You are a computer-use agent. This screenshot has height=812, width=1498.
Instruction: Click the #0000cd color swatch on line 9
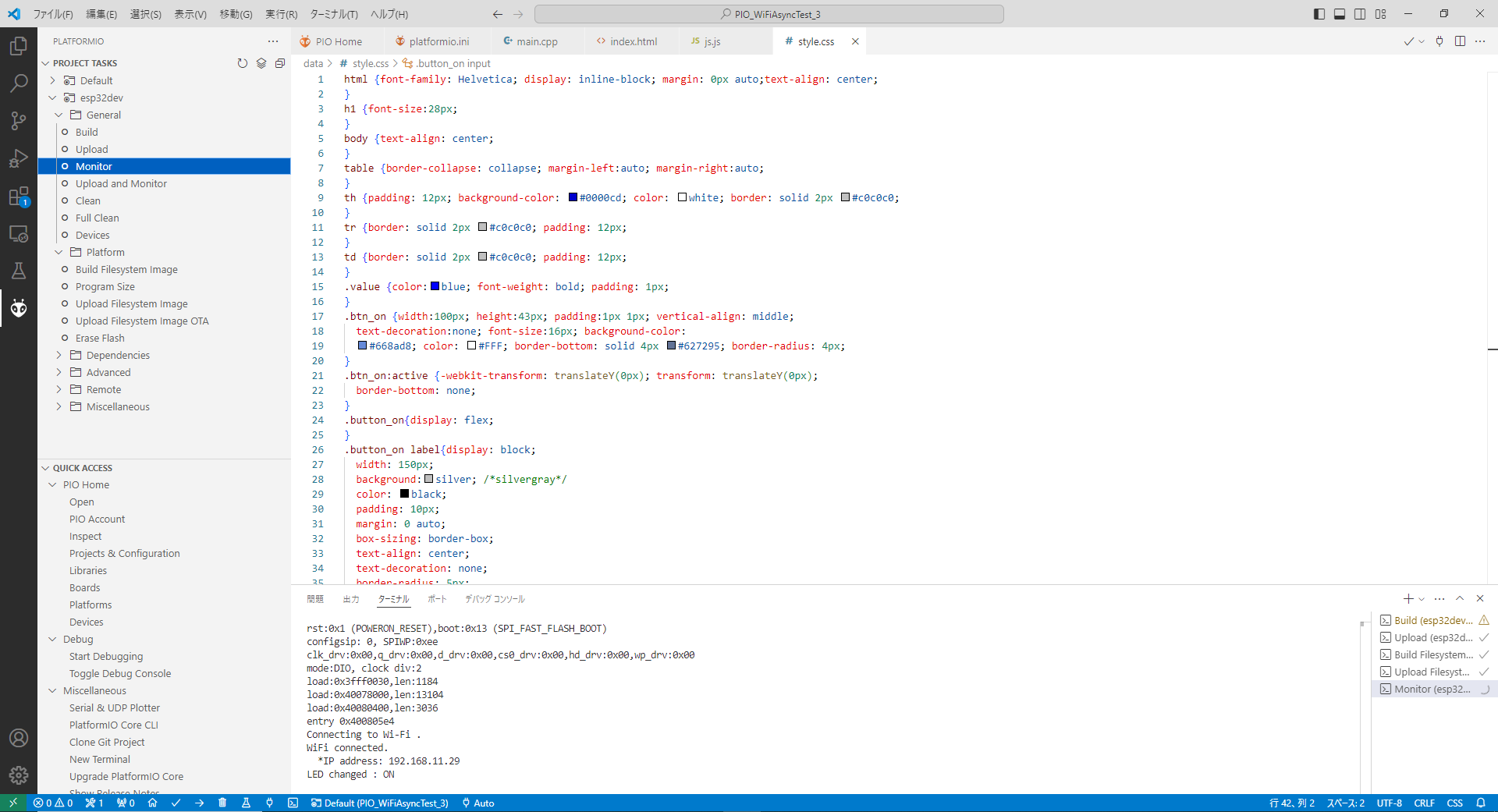pyautogui.click(x=573, y=197)
